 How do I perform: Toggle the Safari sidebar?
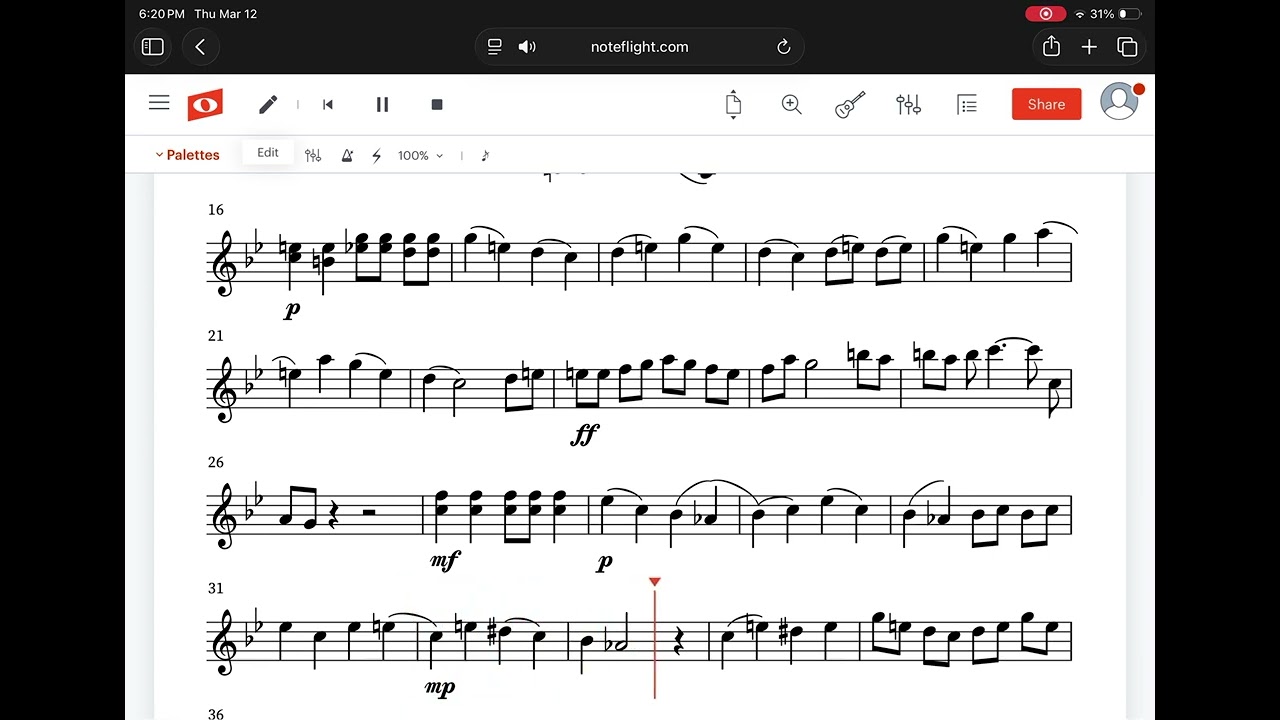pyautogui.click(x=153, y=47)
